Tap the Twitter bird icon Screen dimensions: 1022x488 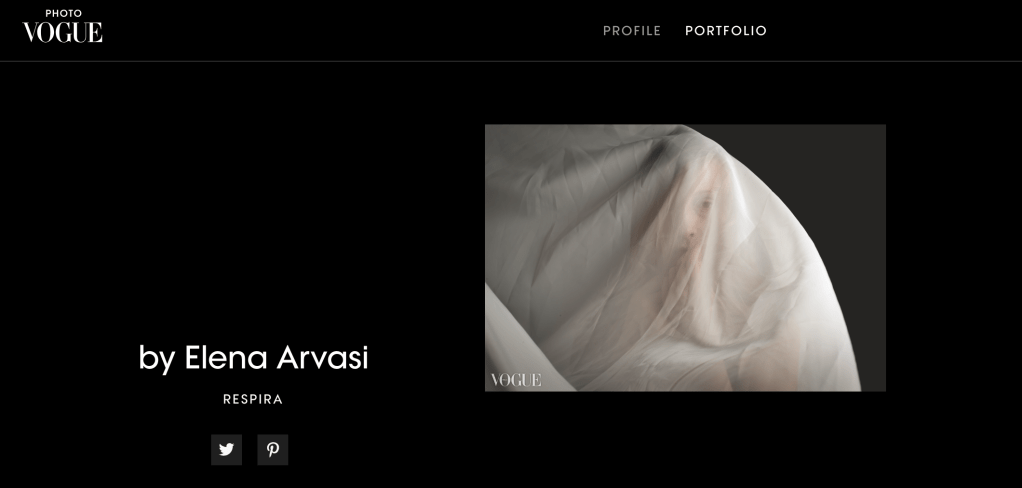pyautogui.click(x=226, y=450)
